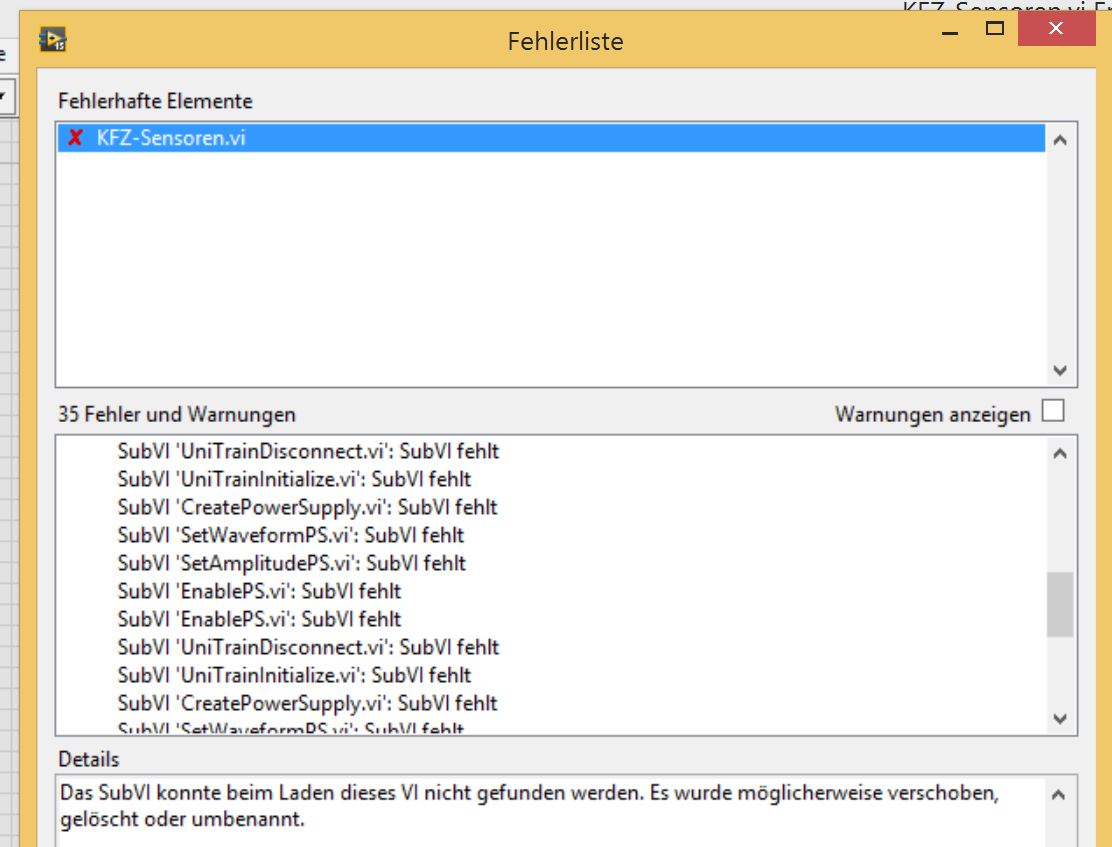The height and width of the screenshot is (847, 1112).
Task: Select the second 'EnablePS.vi' error entry
Action: tap(259, 619)
